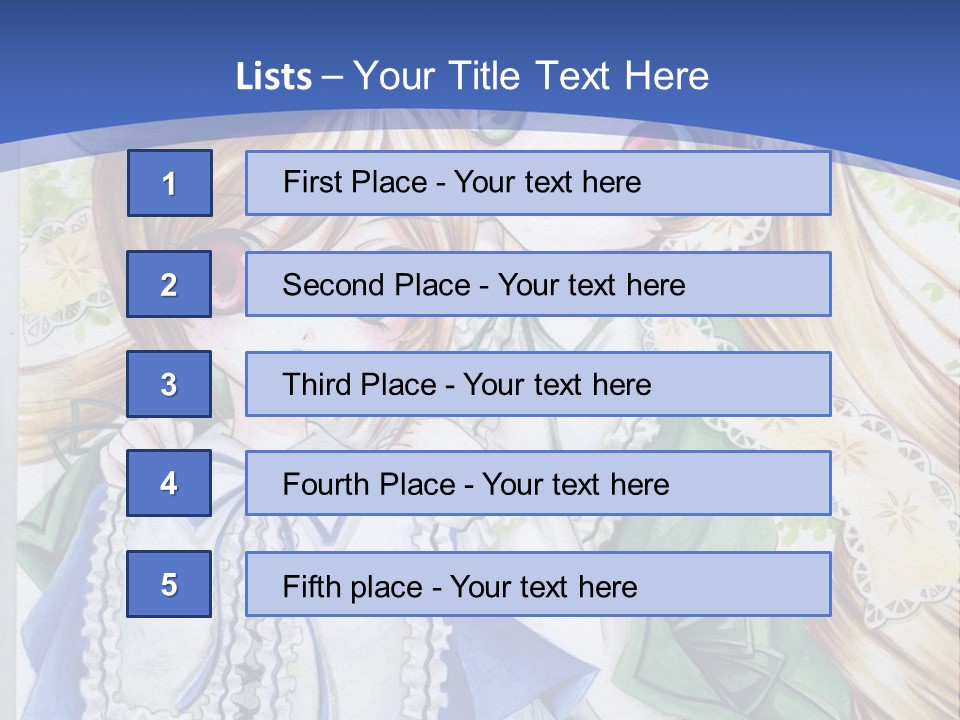Click Your Title Text Here heading text
This screenshot has width=960, height=720.
(530, 77)
